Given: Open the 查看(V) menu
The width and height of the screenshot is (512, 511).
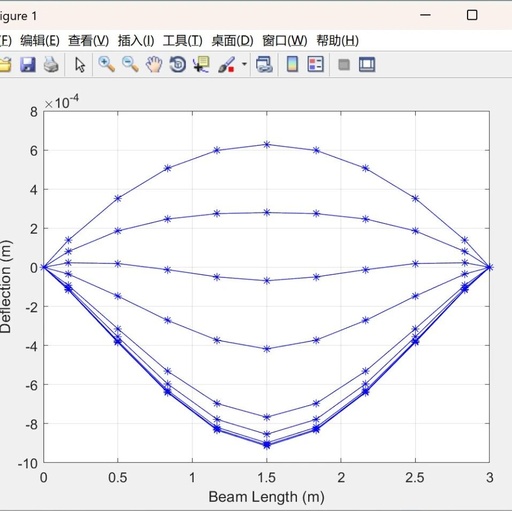Looking at the screenshot, I should point(88,41).
